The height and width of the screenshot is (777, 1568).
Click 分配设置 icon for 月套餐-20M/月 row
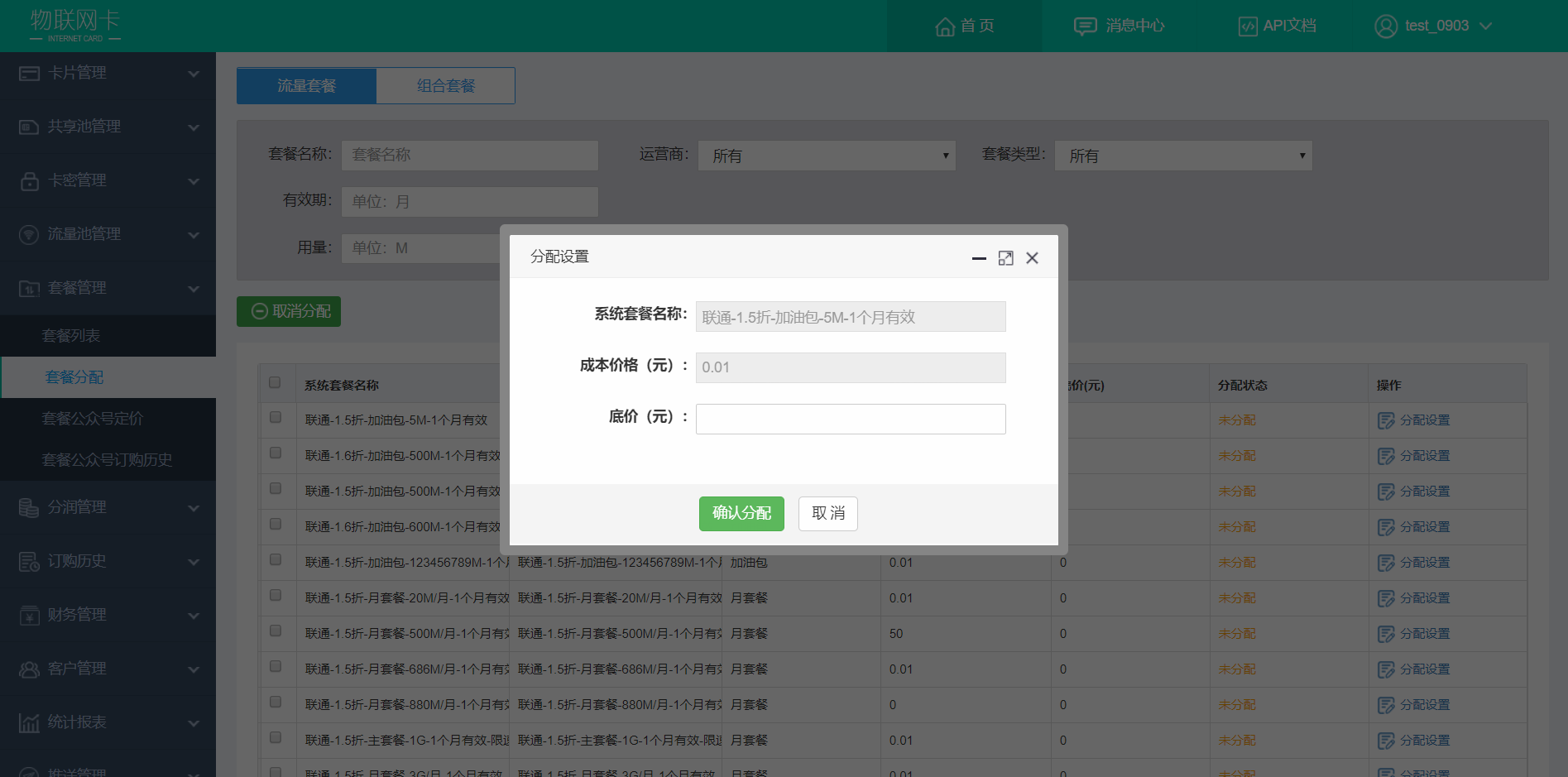[x=1386, y=599]
